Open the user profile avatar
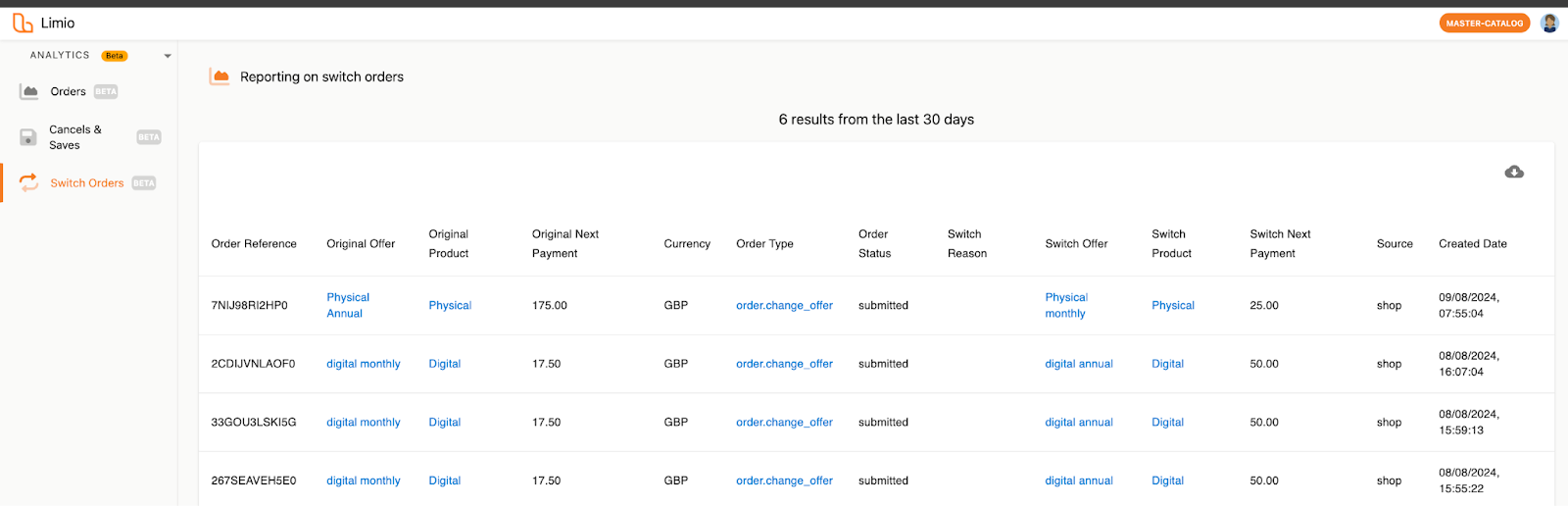The height and width of the screenshot is (506, 1568). point(1549,23)
